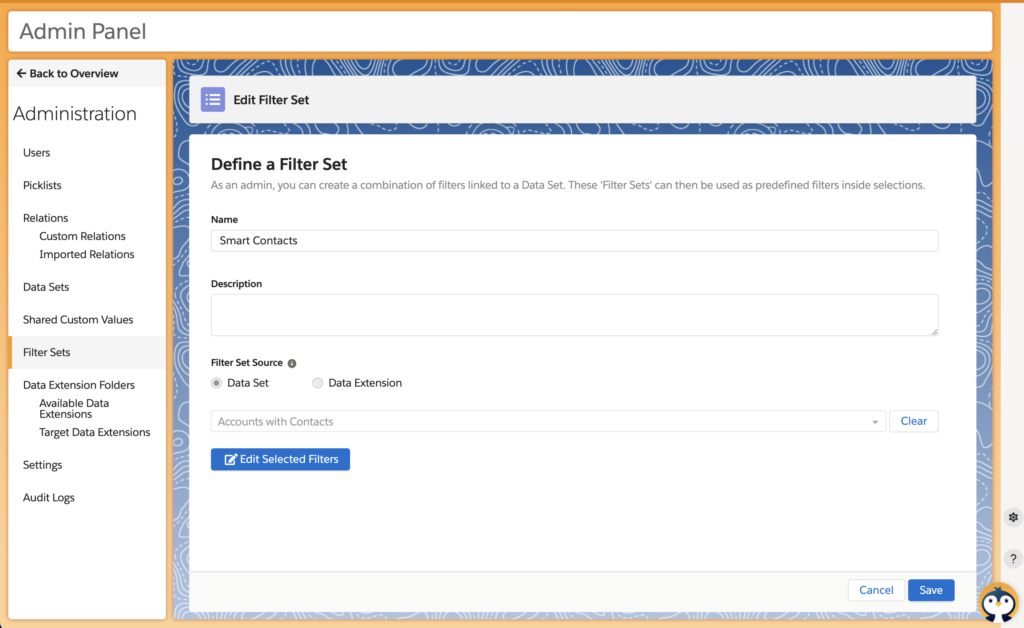Open Picklists in the sidebar

(42, 186)
